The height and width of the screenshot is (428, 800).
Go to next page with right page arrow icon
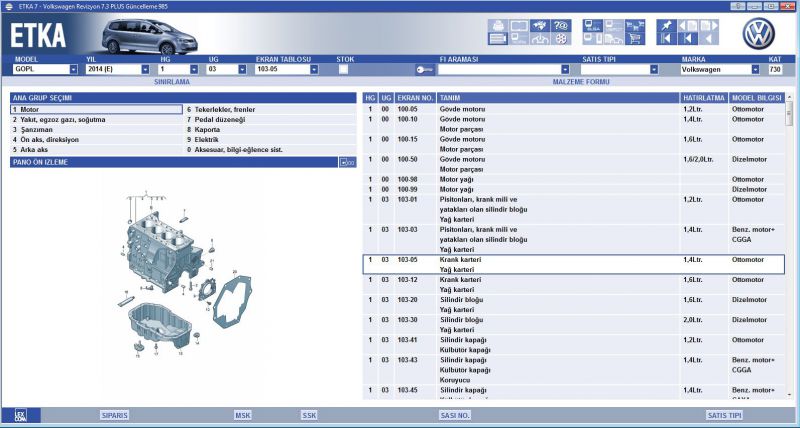click(708, 26)
